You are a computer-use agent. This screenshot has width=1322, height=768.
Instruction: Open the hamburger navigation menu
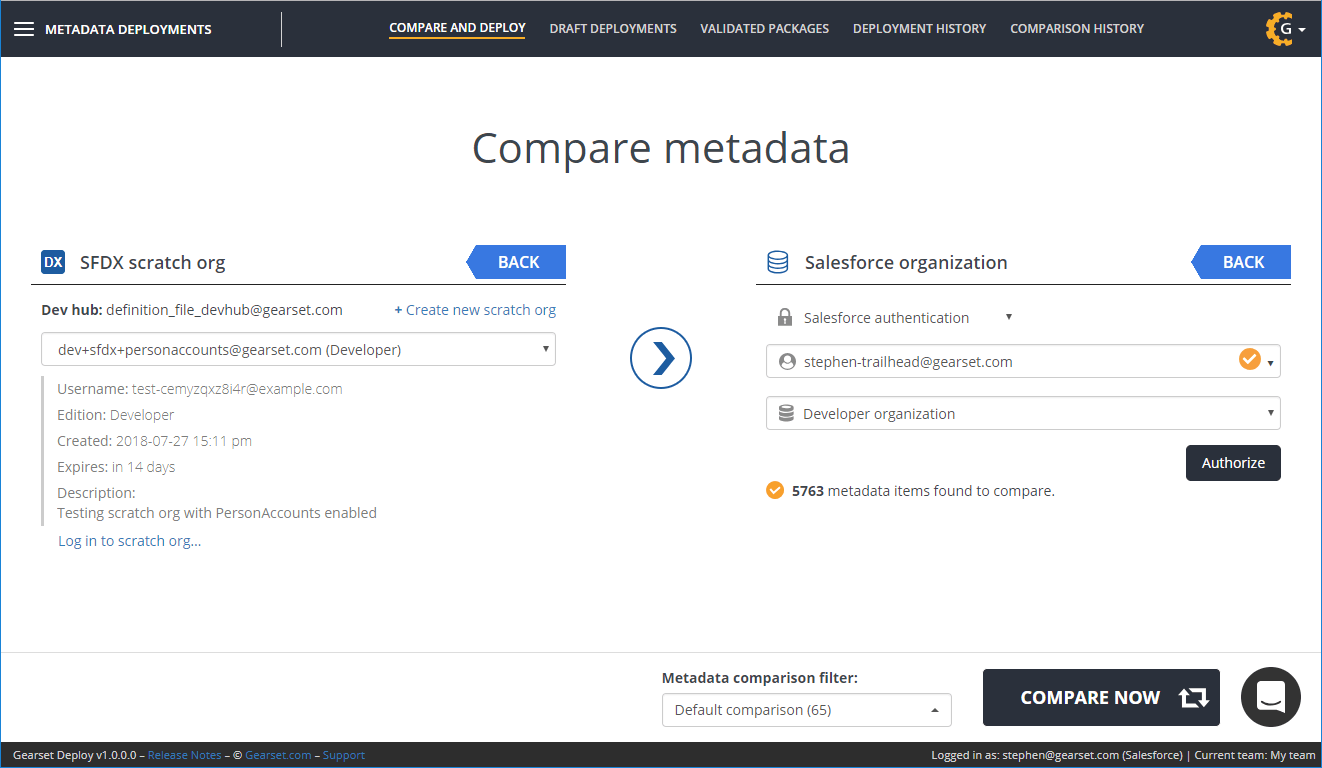tap(24, 29)
